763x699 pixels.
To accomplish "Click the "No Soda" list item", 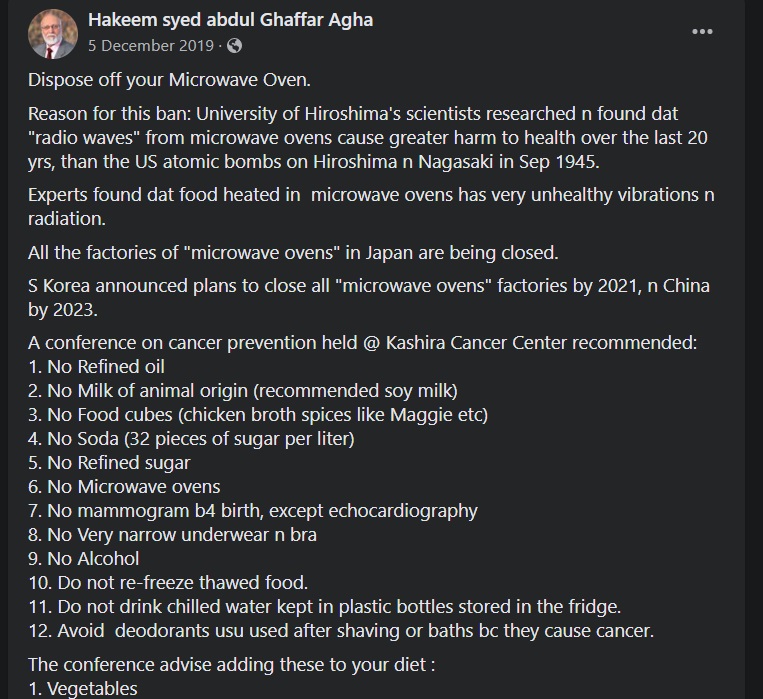I will (191, 438).
